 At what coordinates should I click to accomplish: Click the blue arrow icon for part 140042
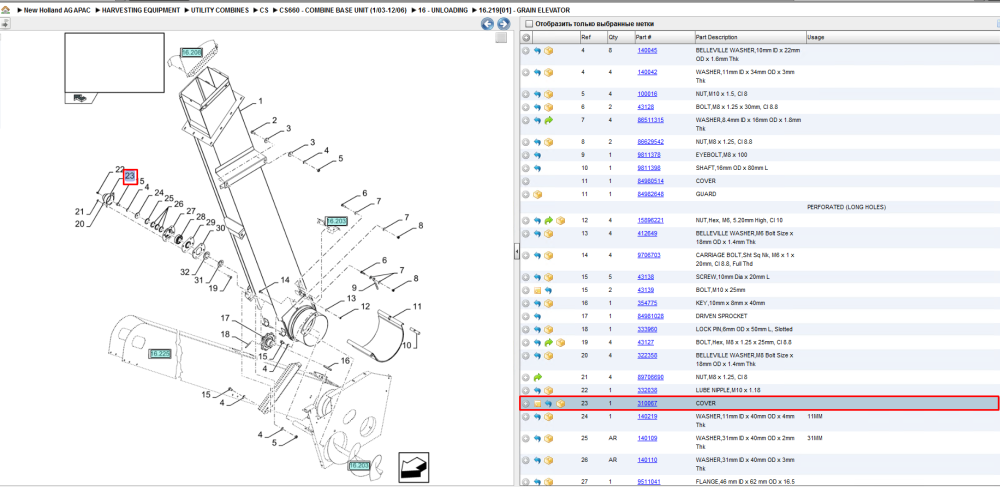(537, 73)
